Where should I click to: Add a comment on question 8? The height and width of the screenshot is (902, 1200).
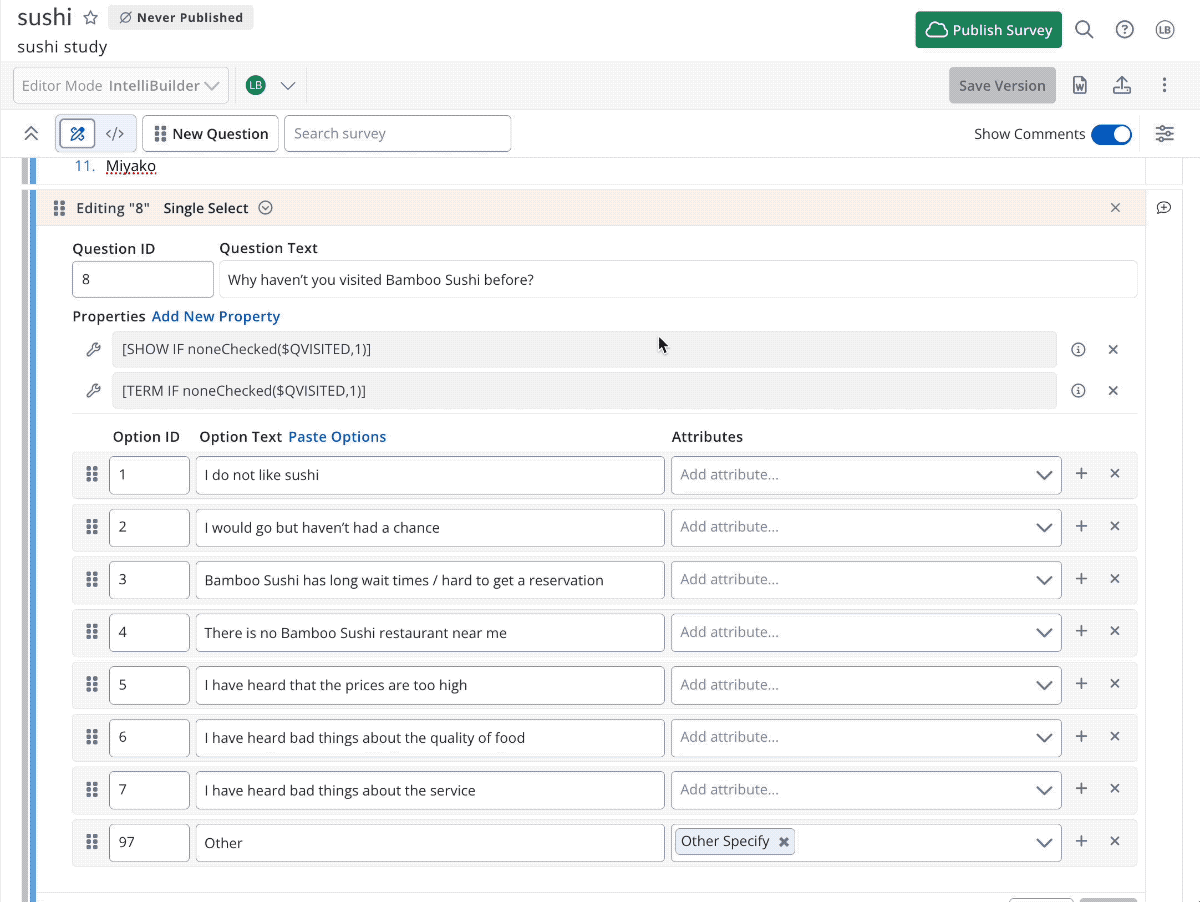[x=1164, y=208]
